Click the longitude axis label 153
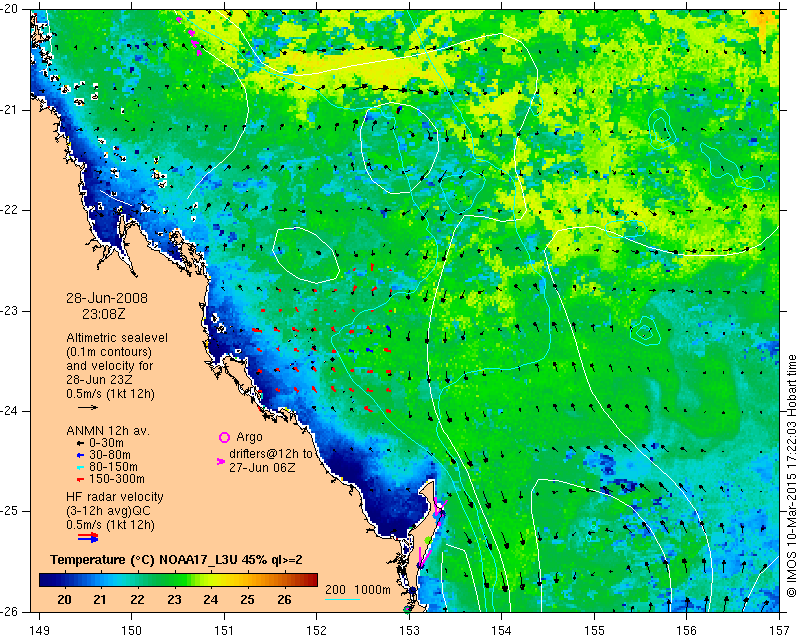Screen dimensions: 800x640 [x=409, y=631]
